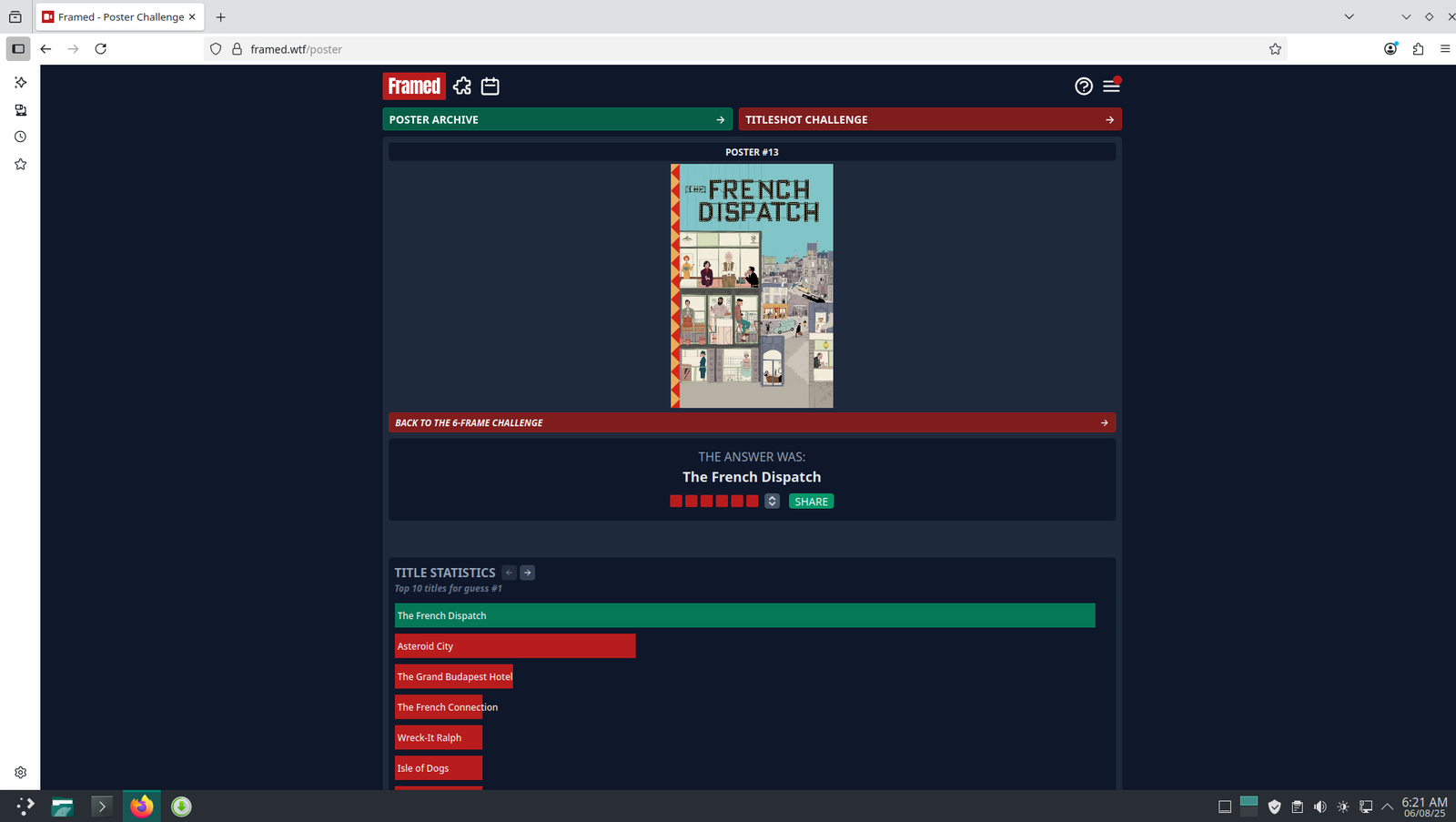Expand the guess results toggle arrows
Screen dimensions: 1456x822
point(772,502)
